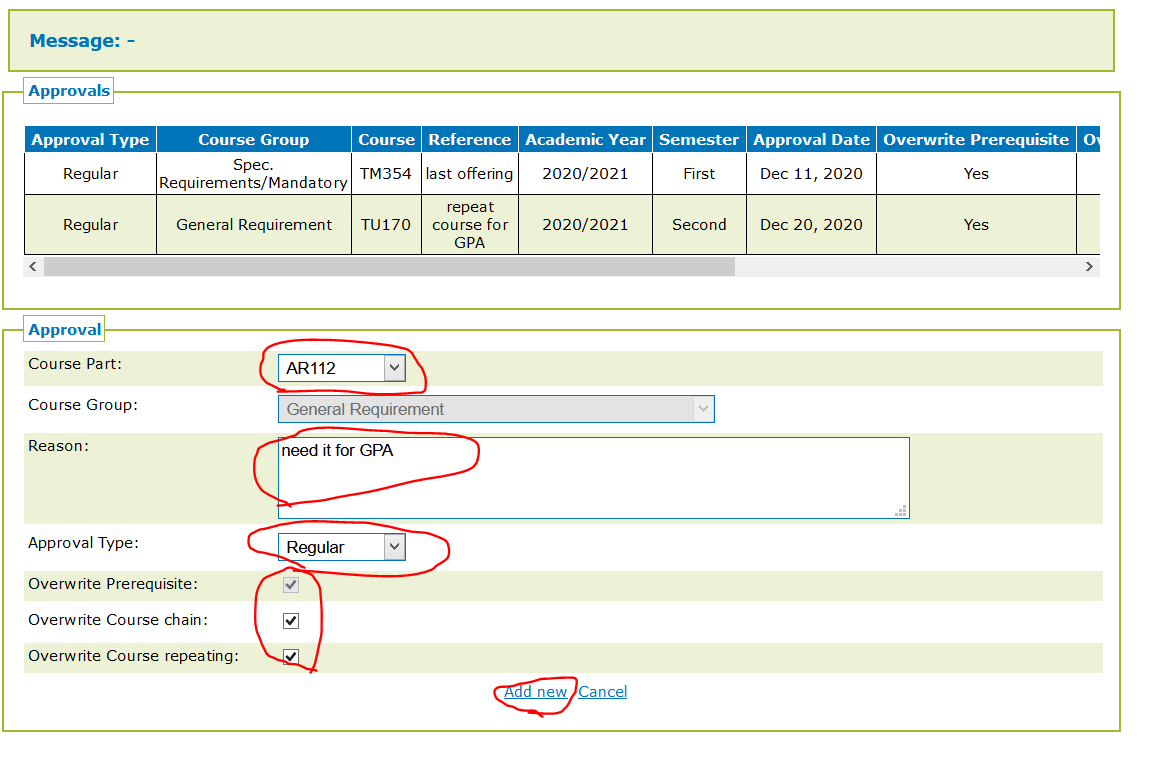Screen dimensions: 1149x757
Task: Select the TM354 course cell
Action: (x=386, y=174)
